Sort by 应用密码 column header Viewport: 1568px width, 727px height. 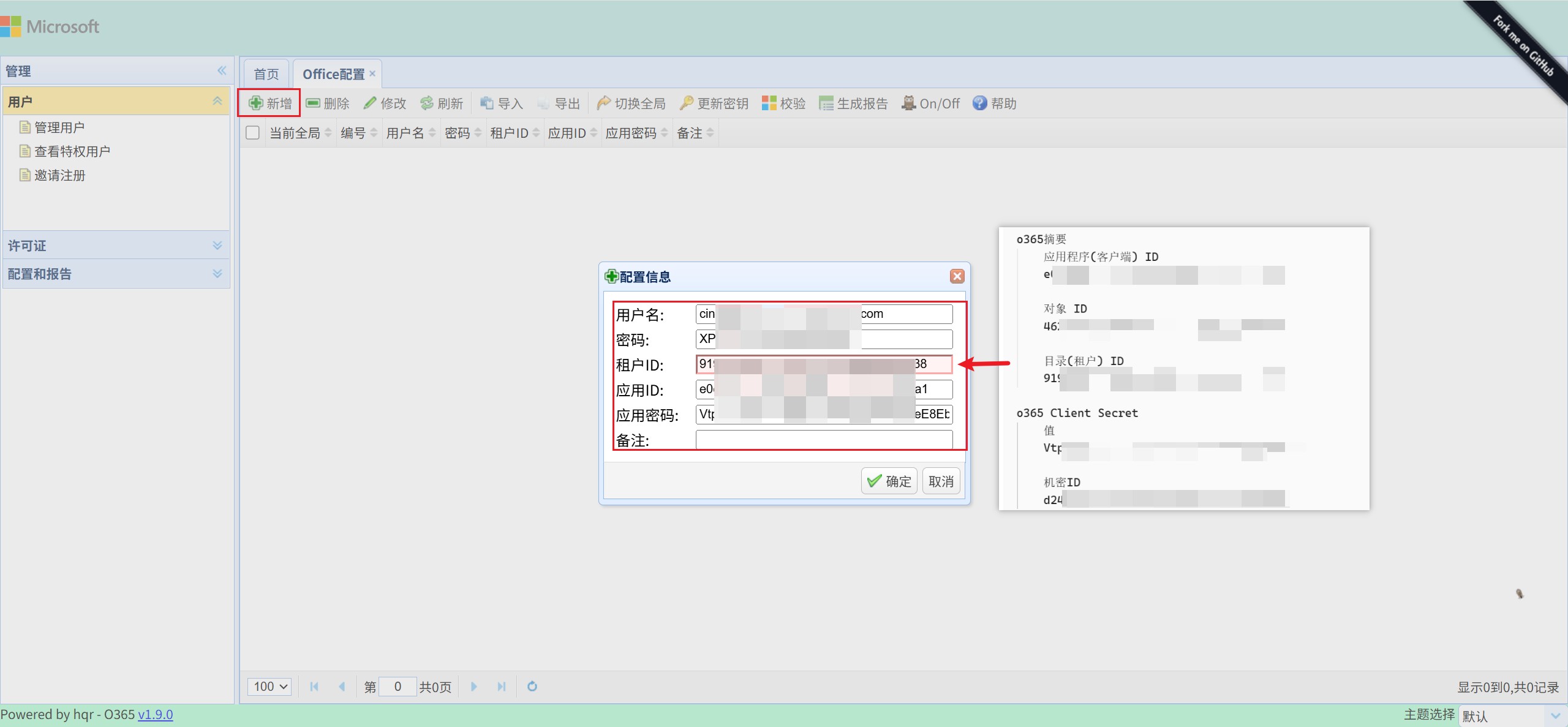tap(636, 133)
